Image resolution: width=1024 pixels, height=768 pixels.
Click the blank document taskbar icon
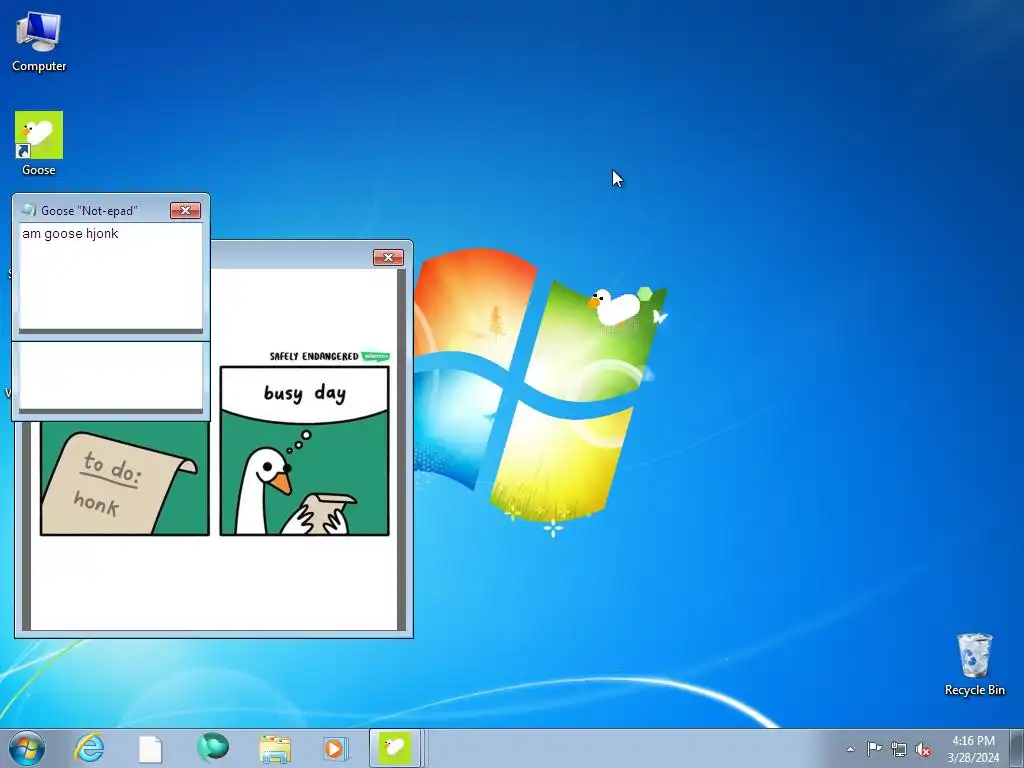tap(150, 749)
